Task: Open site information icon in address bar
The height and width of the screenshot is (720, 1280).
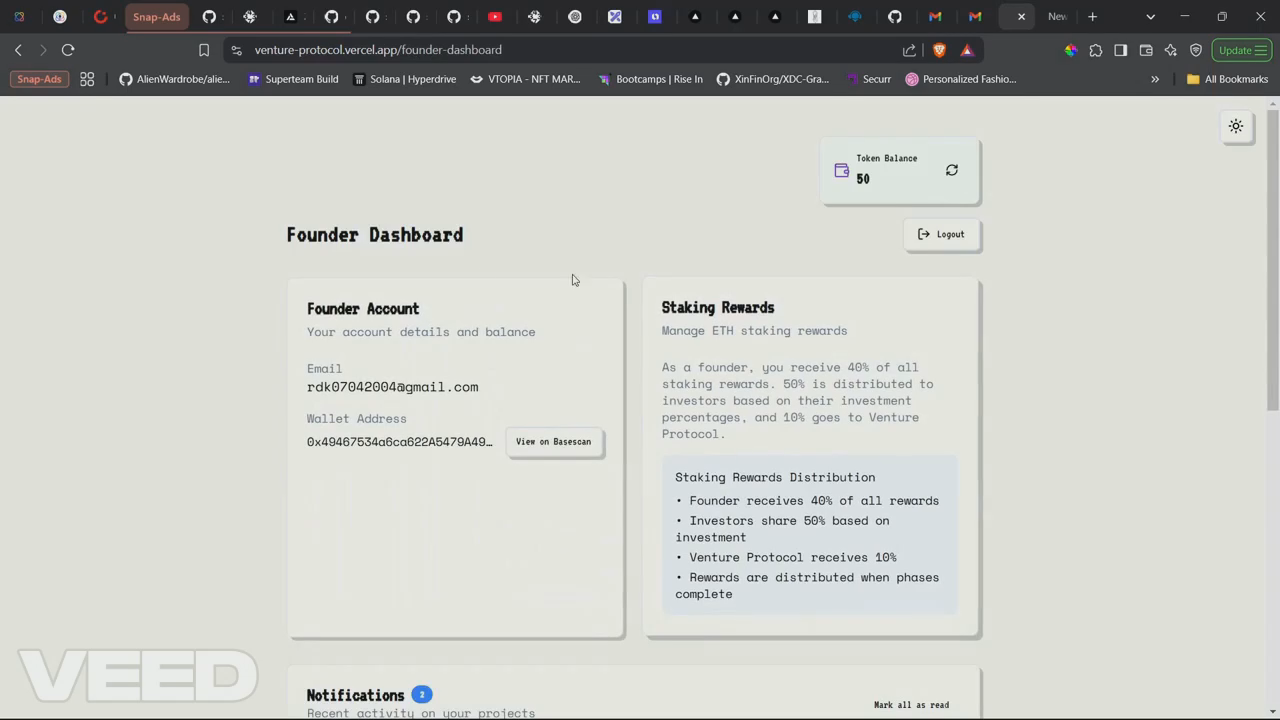Action: point(235,50)
